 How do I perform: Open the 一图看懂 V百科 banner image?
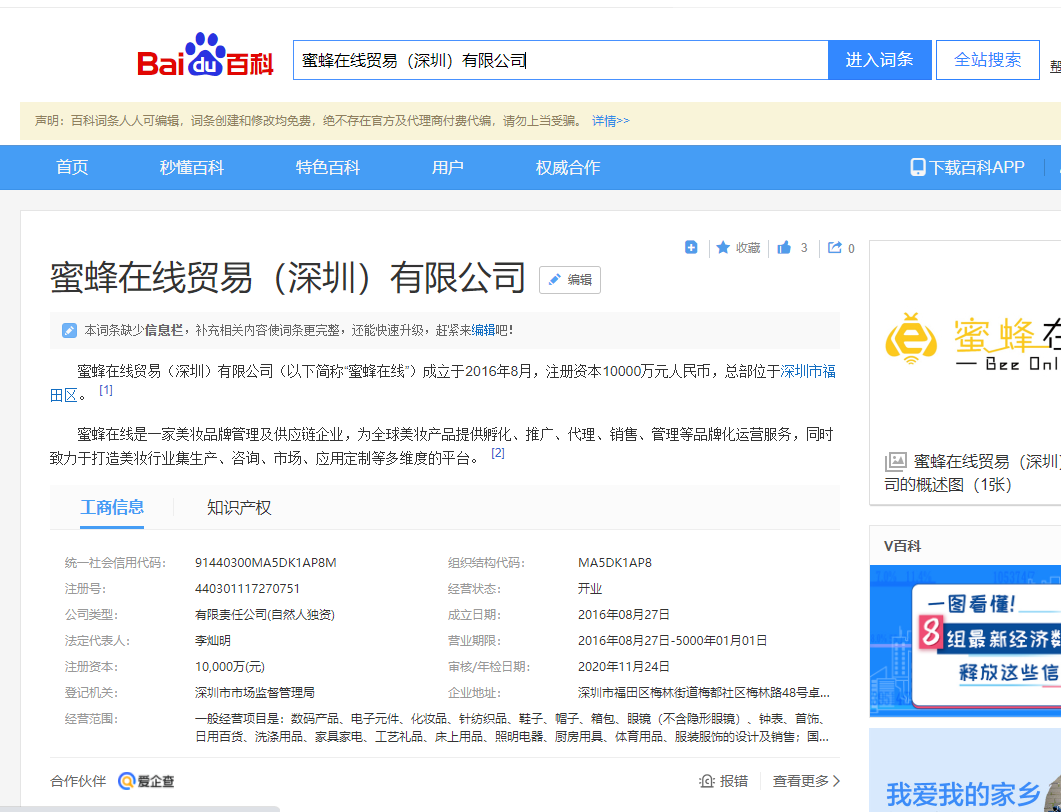coord(965,641)
